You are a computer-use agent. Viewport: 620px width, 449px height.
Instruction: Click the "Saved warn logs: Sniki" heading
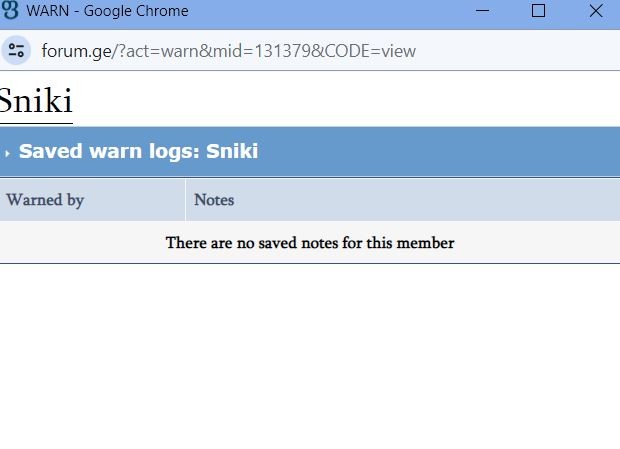tap(138, 152)
